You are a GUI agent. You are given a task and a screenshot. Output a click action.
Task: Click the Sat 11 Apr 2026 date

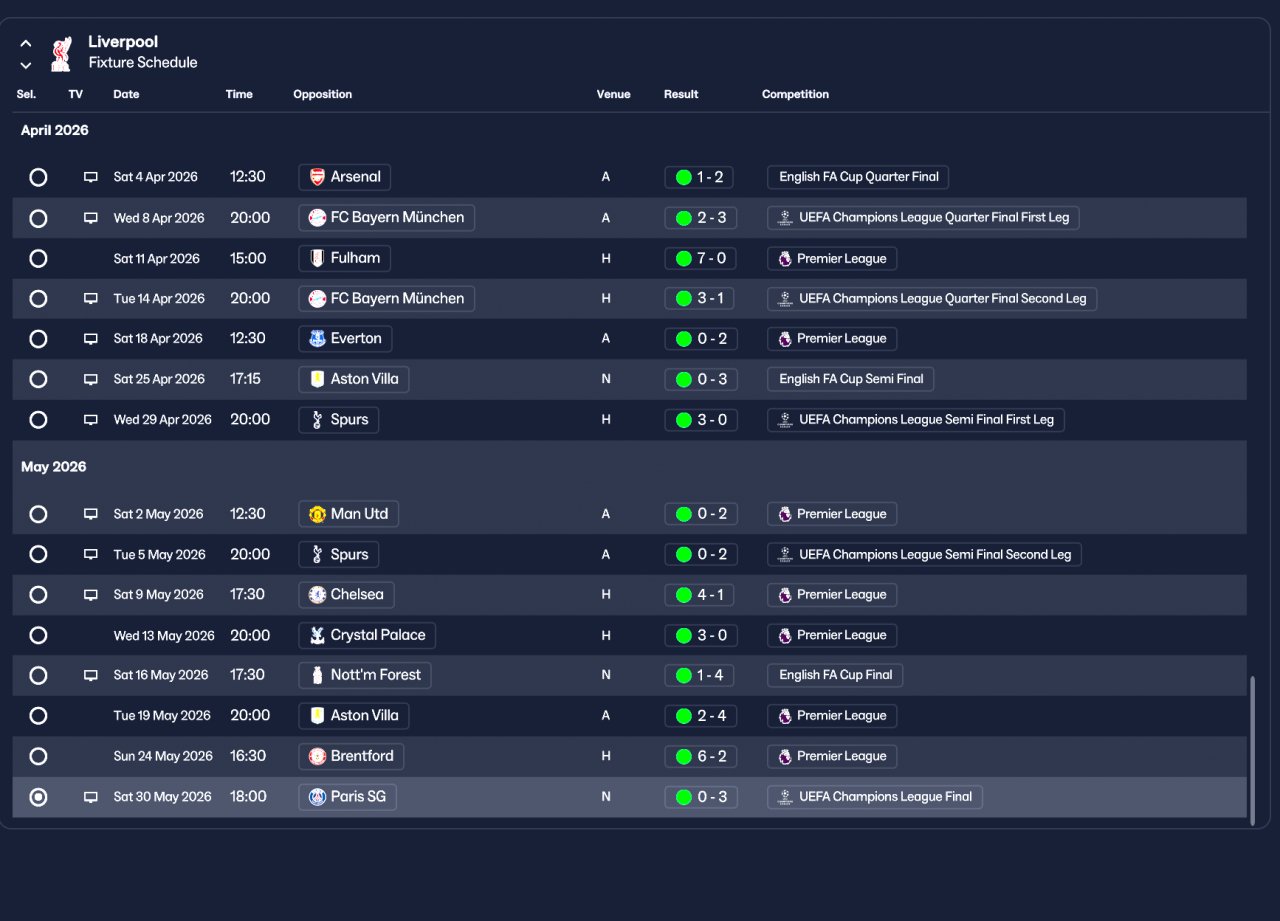[x=157, y=258]
